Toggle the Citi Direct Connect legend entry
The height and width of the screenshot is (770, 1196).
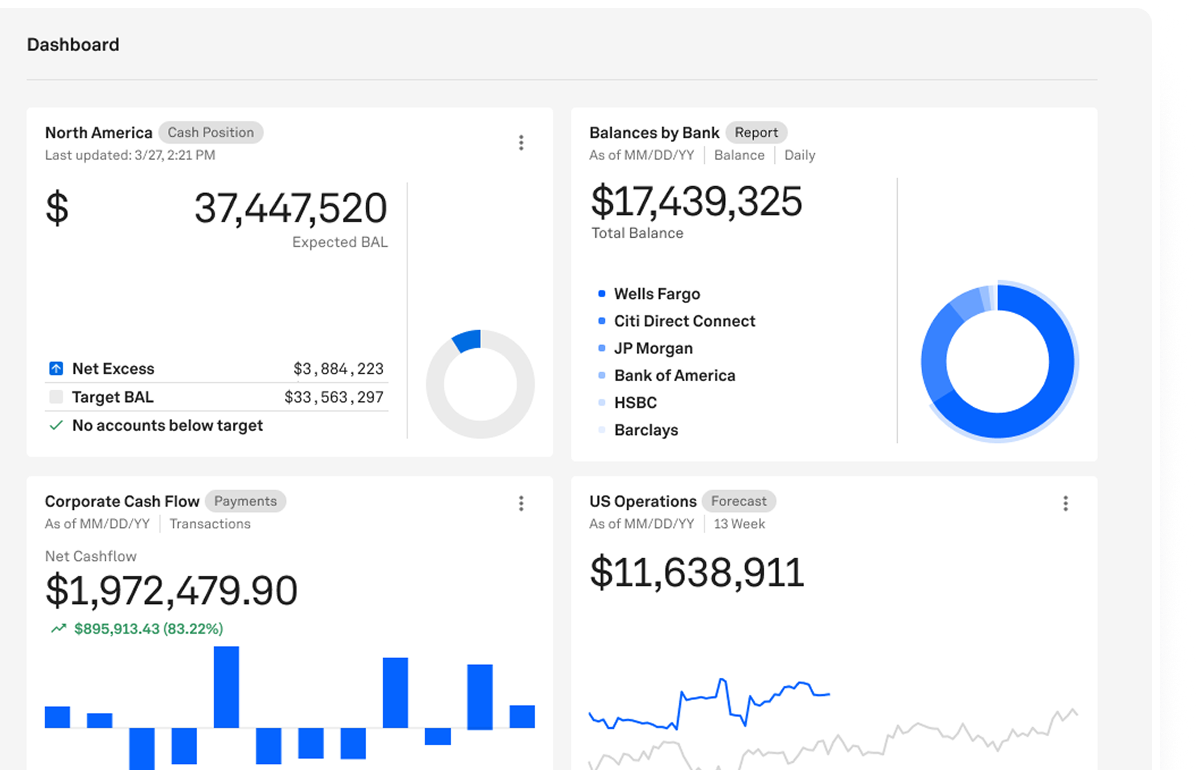(x=685, y=321)
